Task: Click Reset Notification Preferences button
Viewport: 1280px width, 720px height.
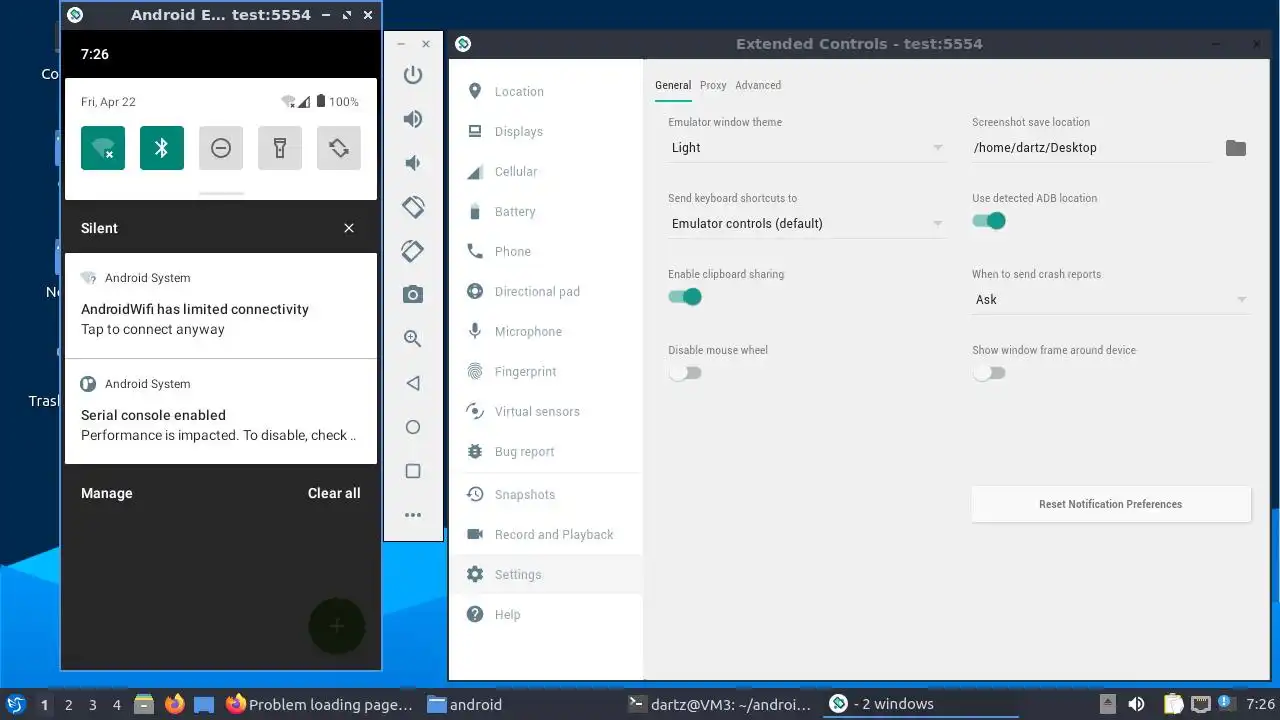Action: (1111, 504)
